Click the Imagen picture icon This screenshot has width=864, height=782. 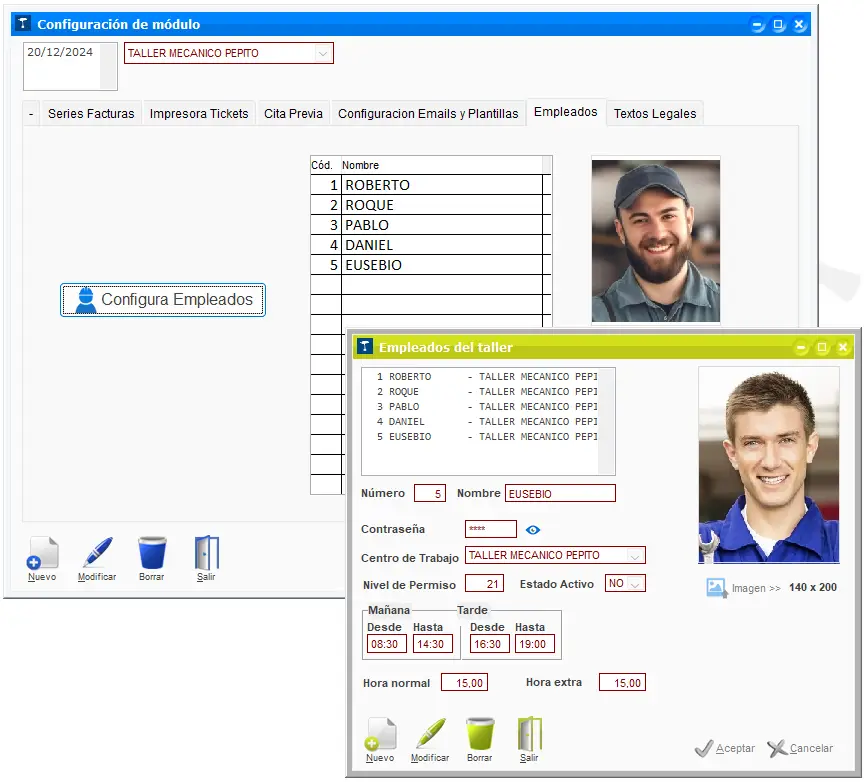coord(717,588)
